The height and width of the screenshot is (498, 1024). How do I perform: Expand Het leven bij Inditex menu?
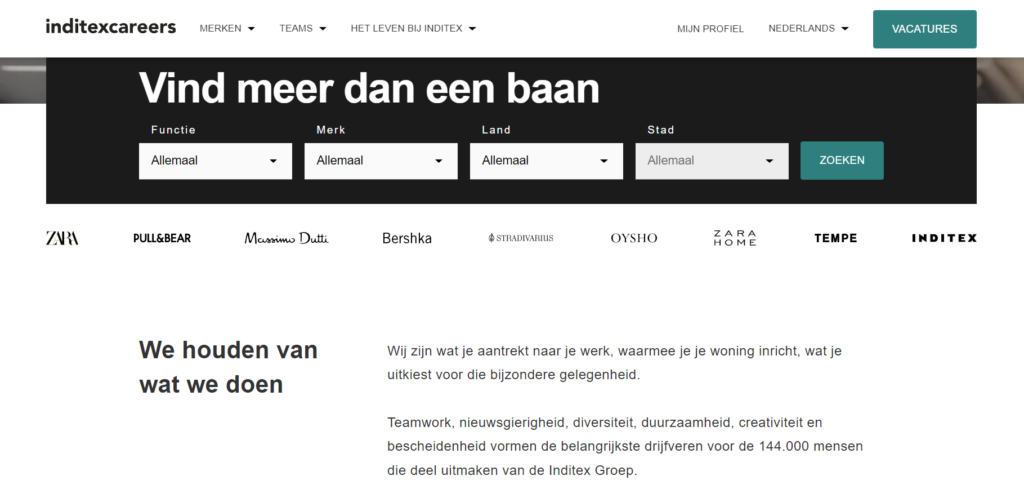coord(413,29)
